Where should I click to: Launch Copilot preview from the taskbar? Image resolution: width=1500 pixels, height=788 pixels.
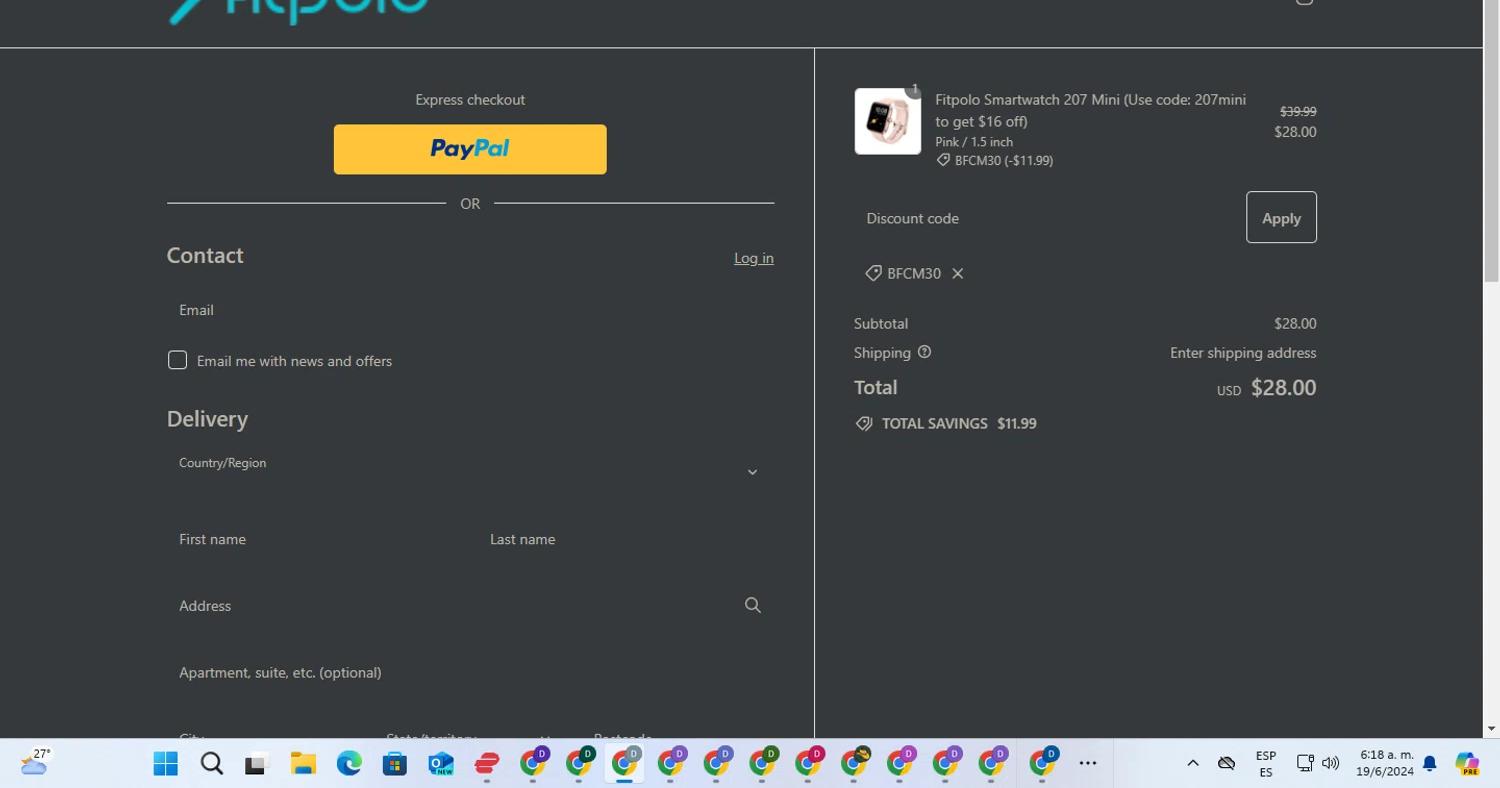coord(1467,764)
